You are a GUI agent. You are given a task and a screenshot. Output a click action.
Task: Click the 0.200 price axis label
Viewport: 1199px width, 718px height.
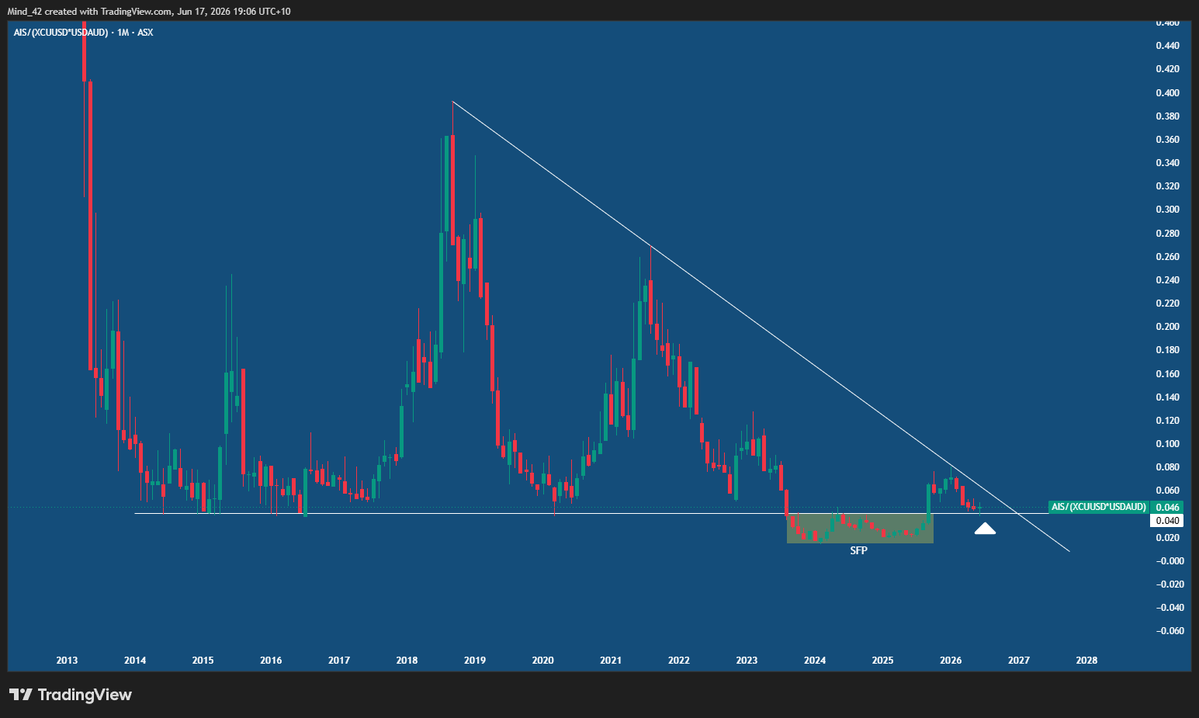click(x=1167, y=327)
